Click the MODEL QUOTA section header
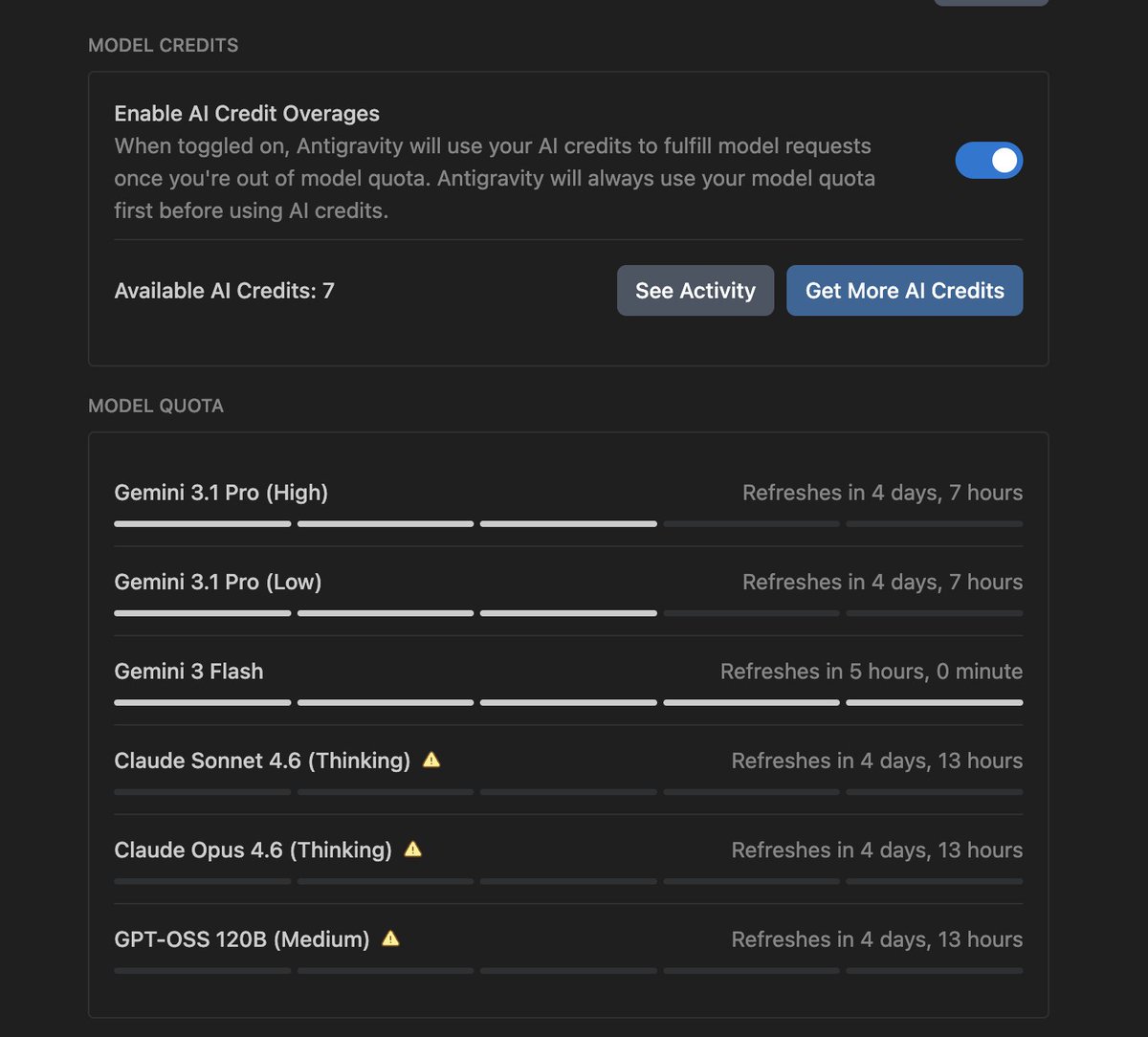Viewport: 1148px width, 1037px height. coord(156,406)
